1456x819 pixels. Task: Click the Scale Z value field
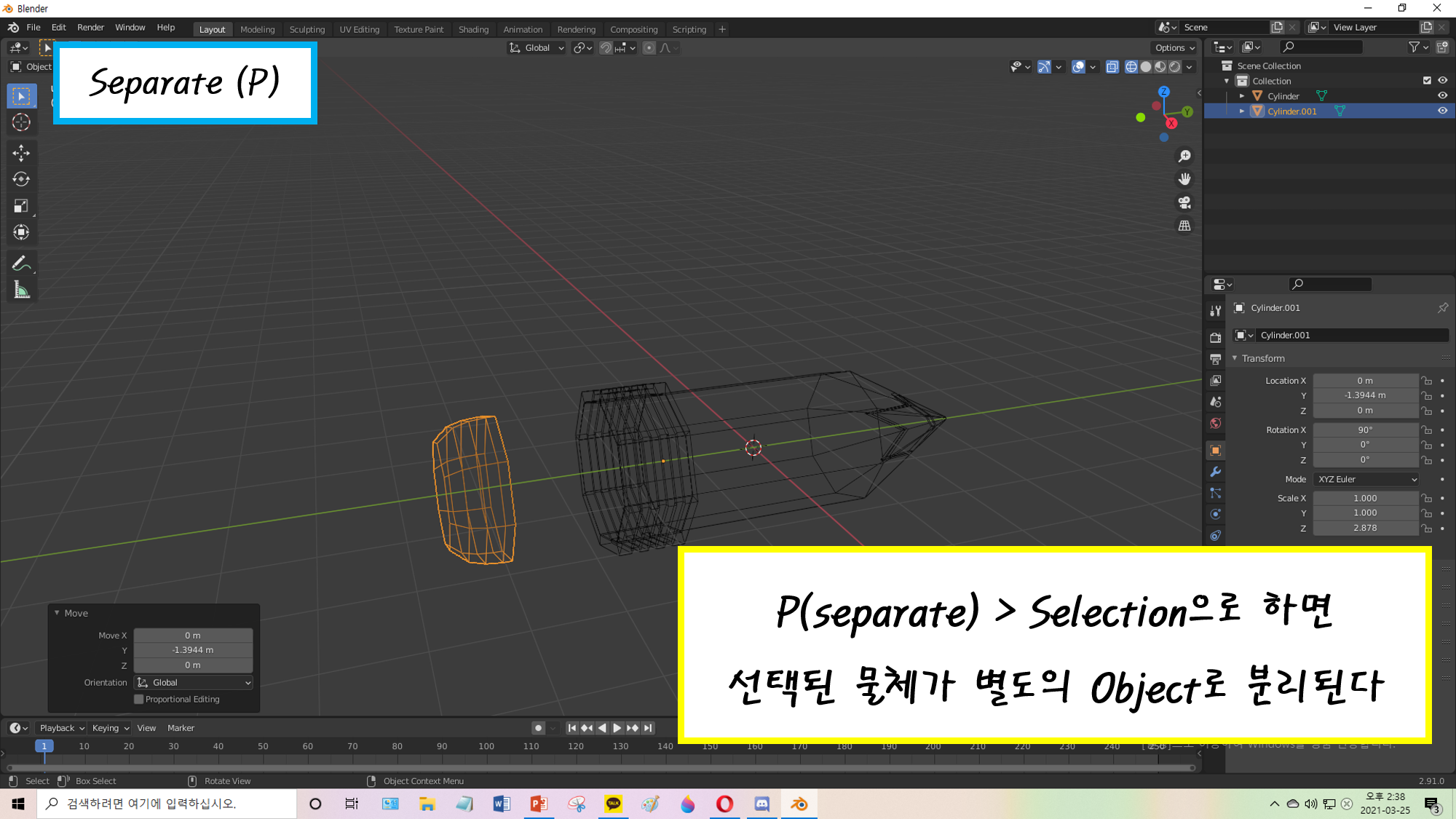1365,528
